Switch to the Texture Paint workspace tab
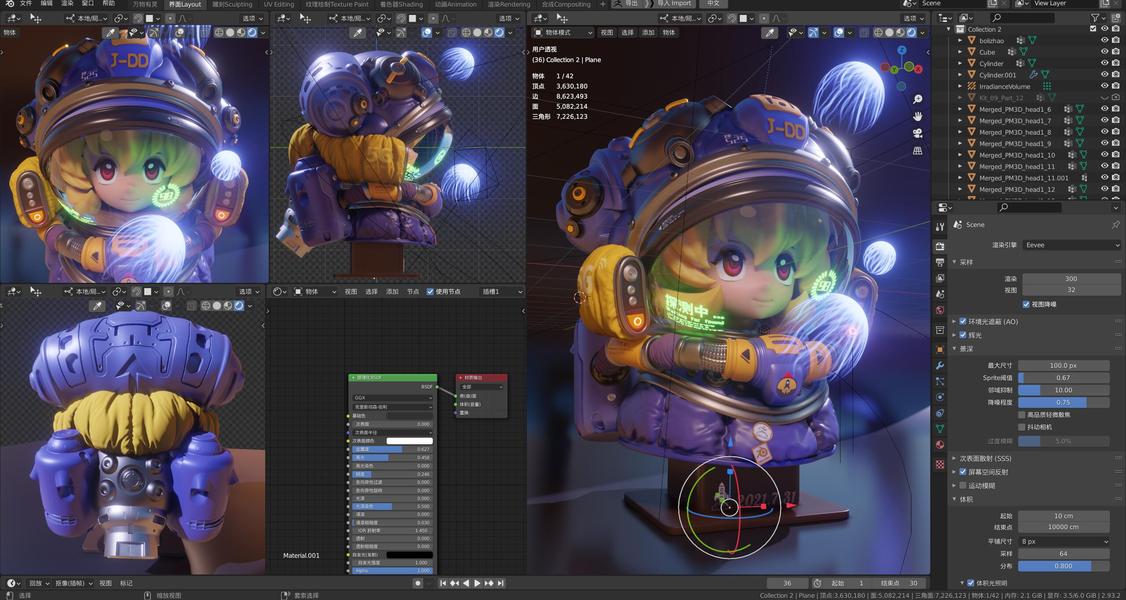Screen dimensions: 1126x600 [x=337, y=4]
